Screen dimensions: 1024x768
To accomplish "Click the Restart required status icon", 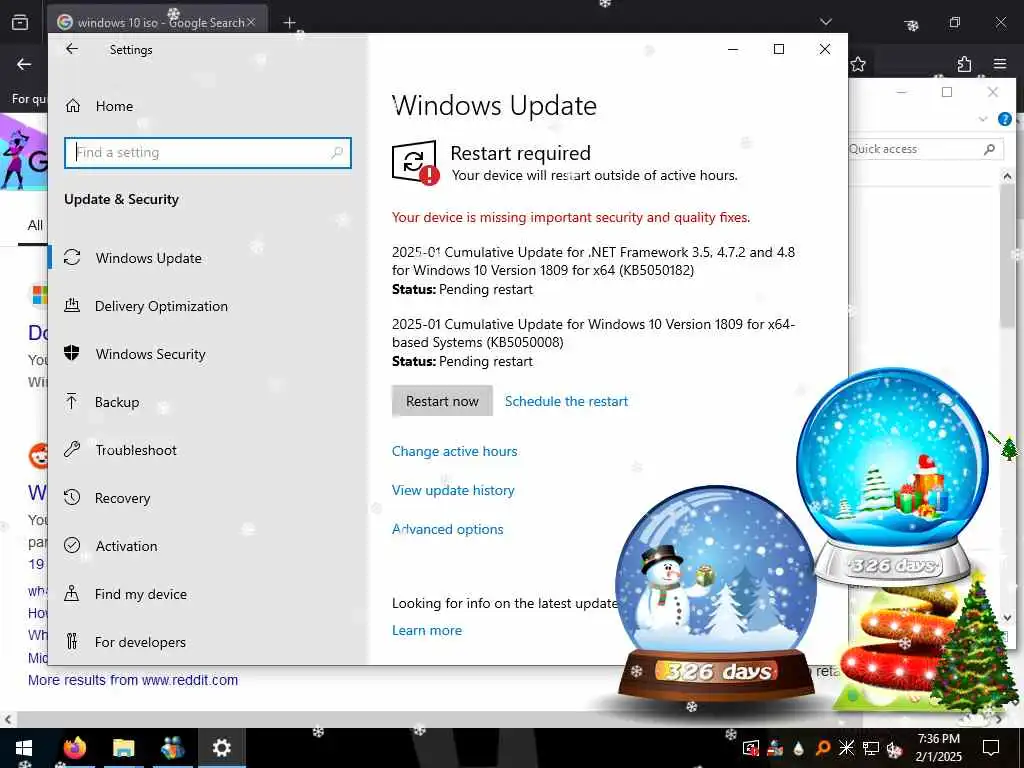I will (x=415, y=163).
